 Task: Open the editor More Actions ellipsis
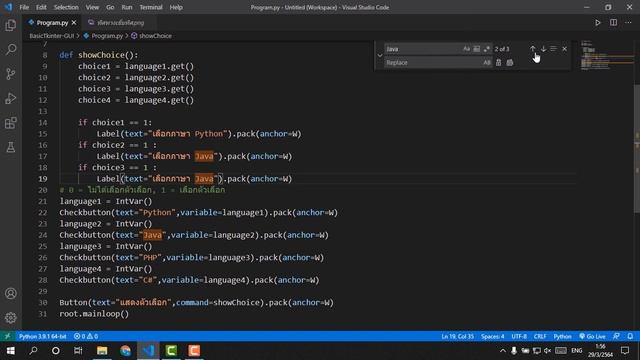(x=628, y=23)
